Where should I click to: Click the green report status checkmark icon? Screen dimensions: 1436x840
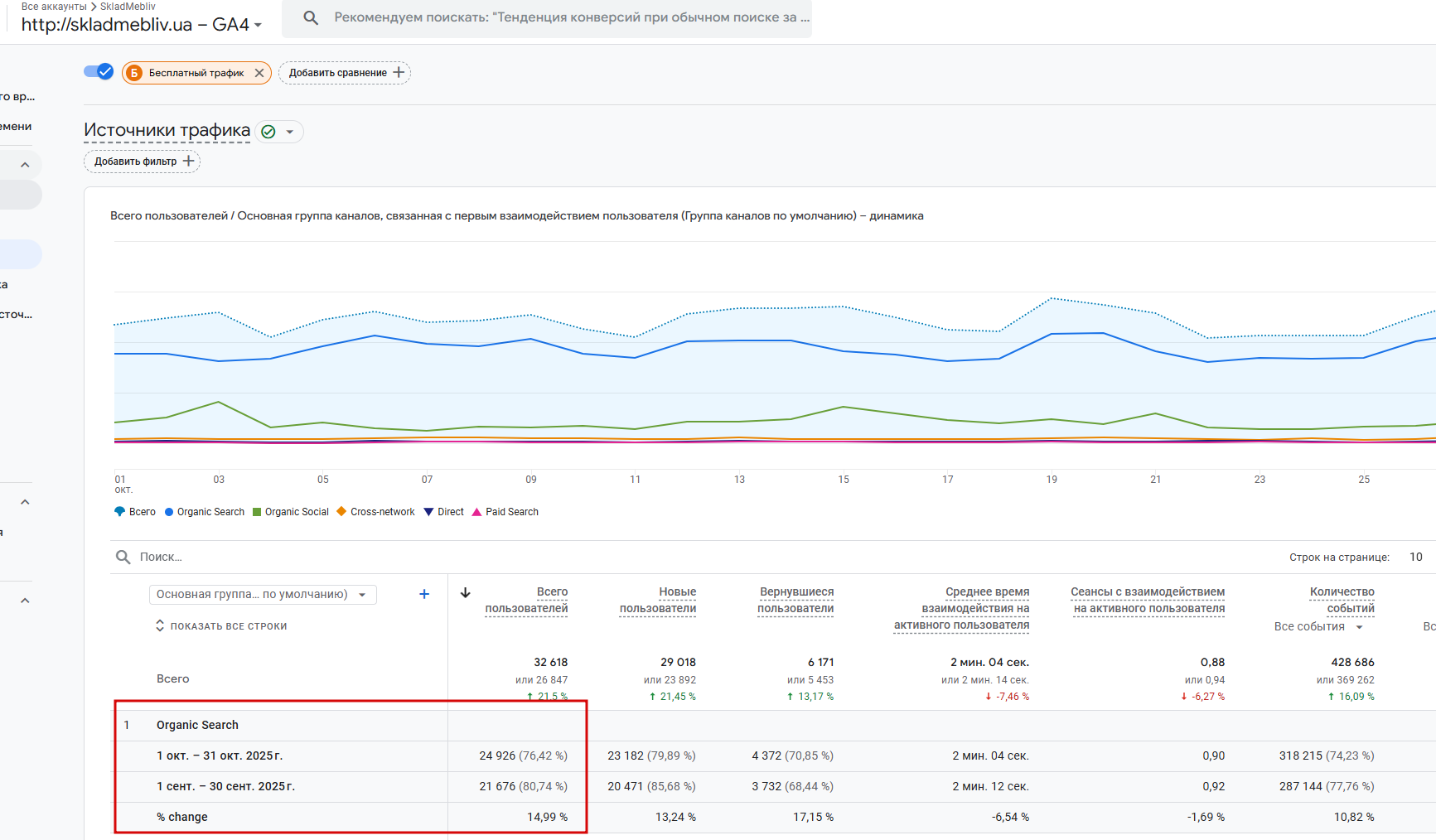(268, 132)
